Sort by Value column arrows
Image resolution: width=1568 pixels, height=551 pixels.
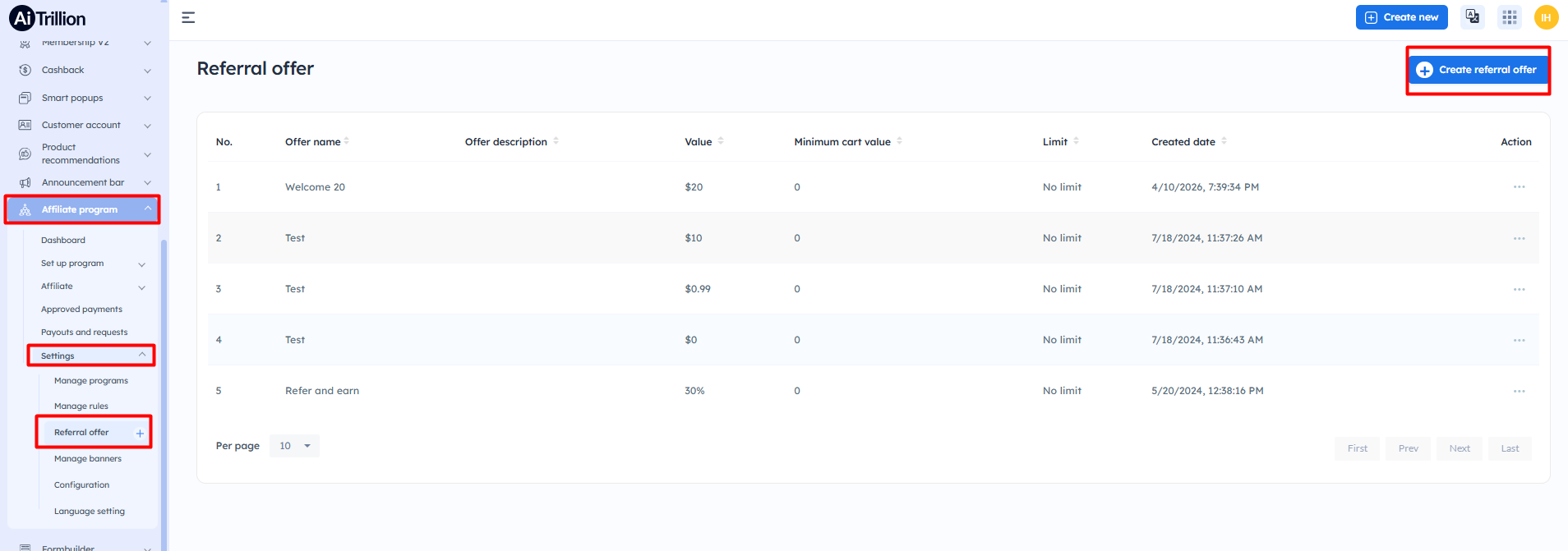pos(721,141)
